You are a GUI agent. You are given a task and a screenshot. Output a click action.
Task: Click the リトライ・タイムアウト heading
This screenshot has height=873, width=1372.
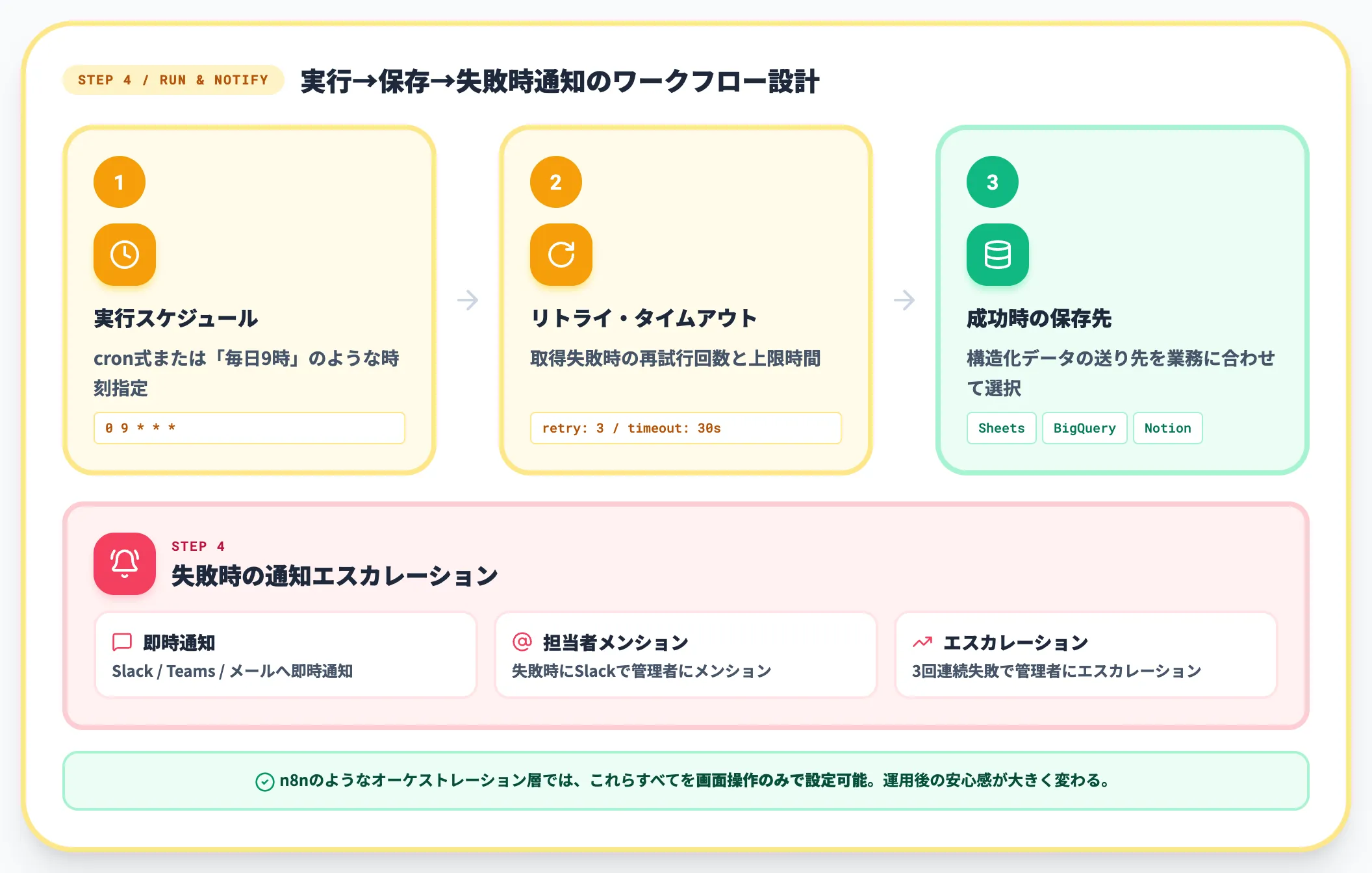[x=644, y=318]
